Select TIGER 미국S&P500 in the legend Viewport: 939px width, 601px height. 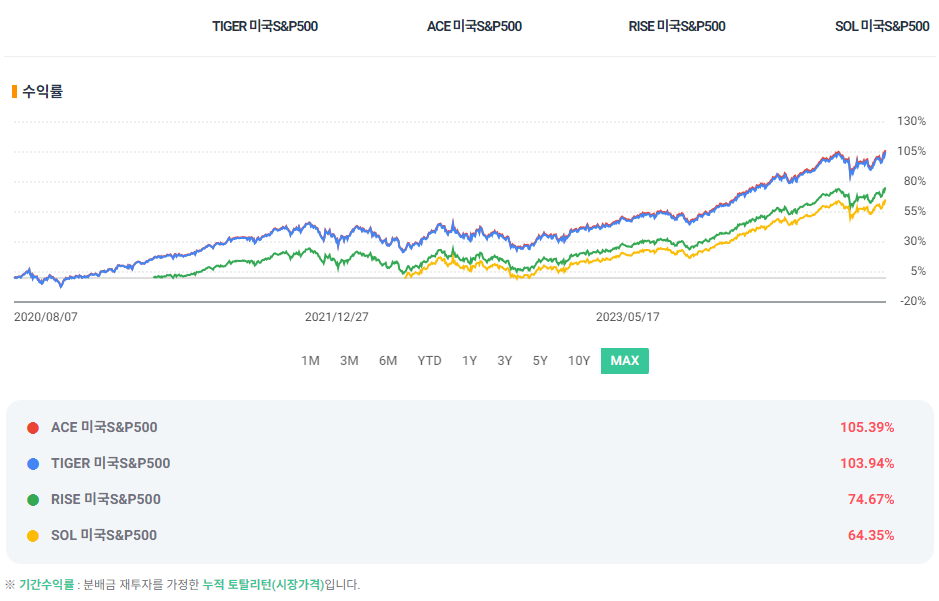pyautogui.click(x=111, y=463)
